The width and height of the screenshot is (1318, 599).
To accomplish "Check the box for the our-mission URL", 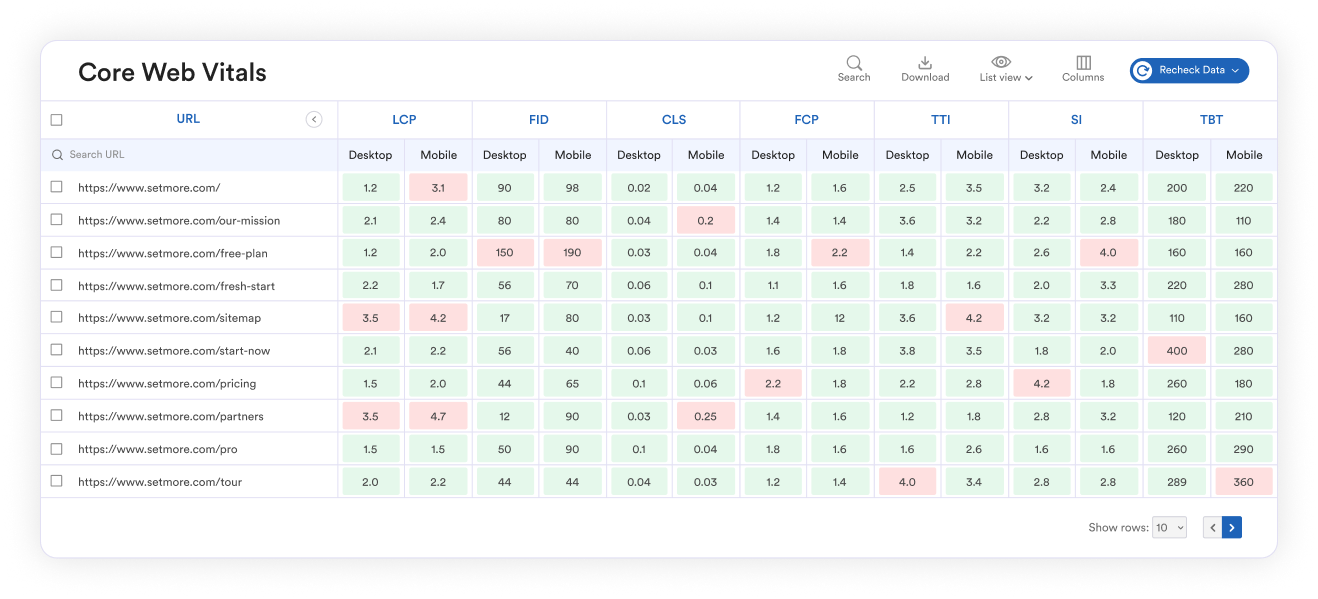I will [57, 220].
